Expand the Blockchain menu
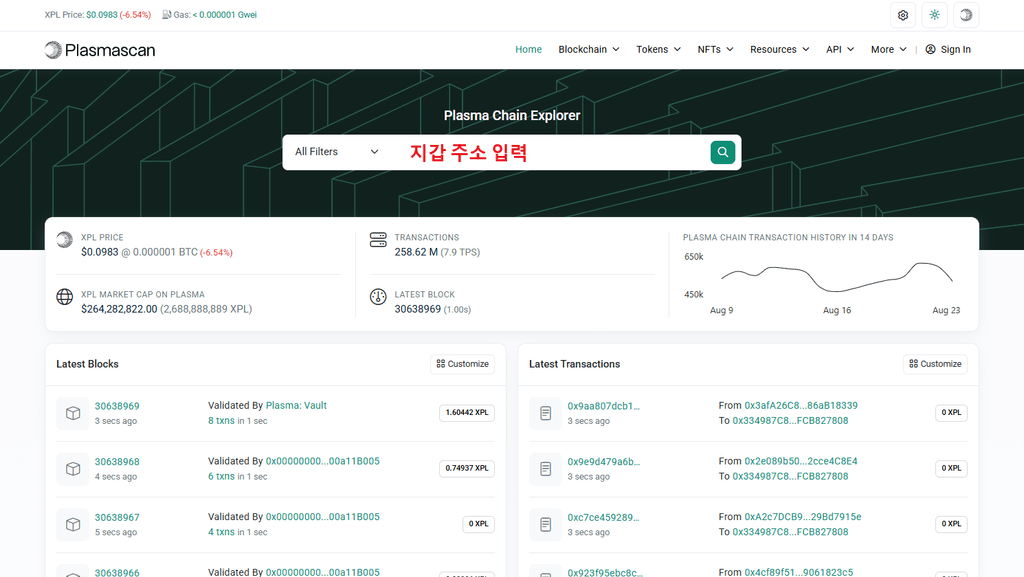The image size is (1024, 577). pyautogui.click(x=588, y=50)
